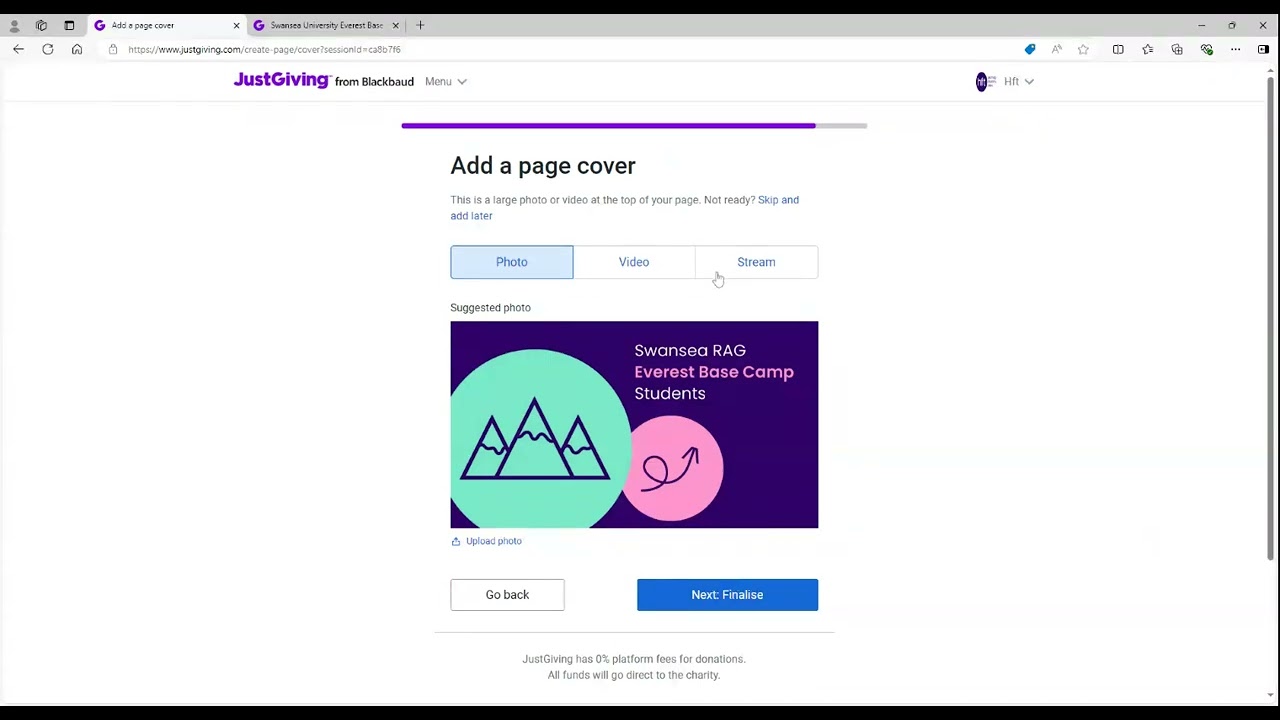Viewport: 1280px width, 720px height.
Task: Expand the JustGiving Menu dropdown
Action: point(445,82)
